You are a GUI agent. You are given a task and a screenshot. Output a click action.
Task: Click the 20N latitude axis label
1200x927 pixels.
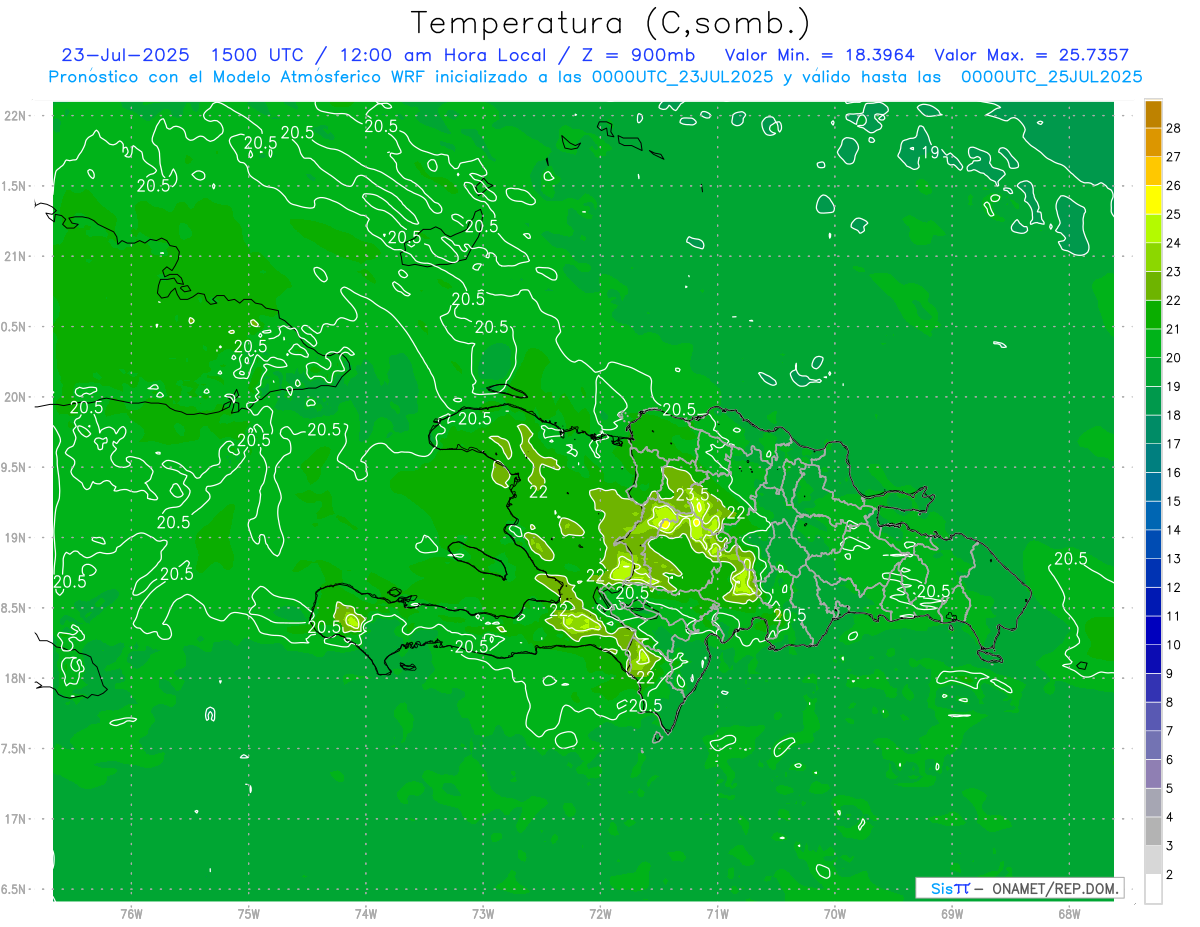[x=15, y=397]
